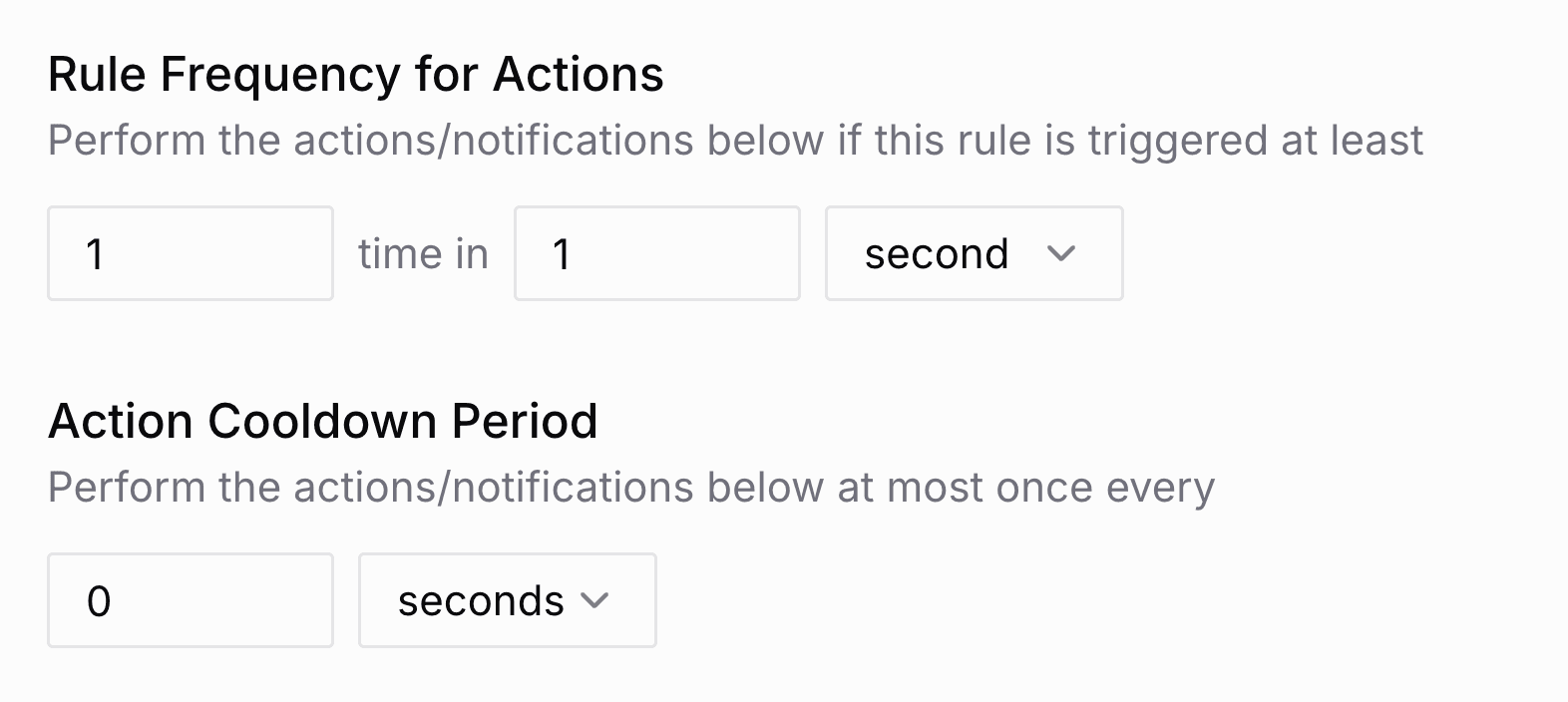Open the rule frequency time unit dropdown
The image size is (1568, 702).
974,254
